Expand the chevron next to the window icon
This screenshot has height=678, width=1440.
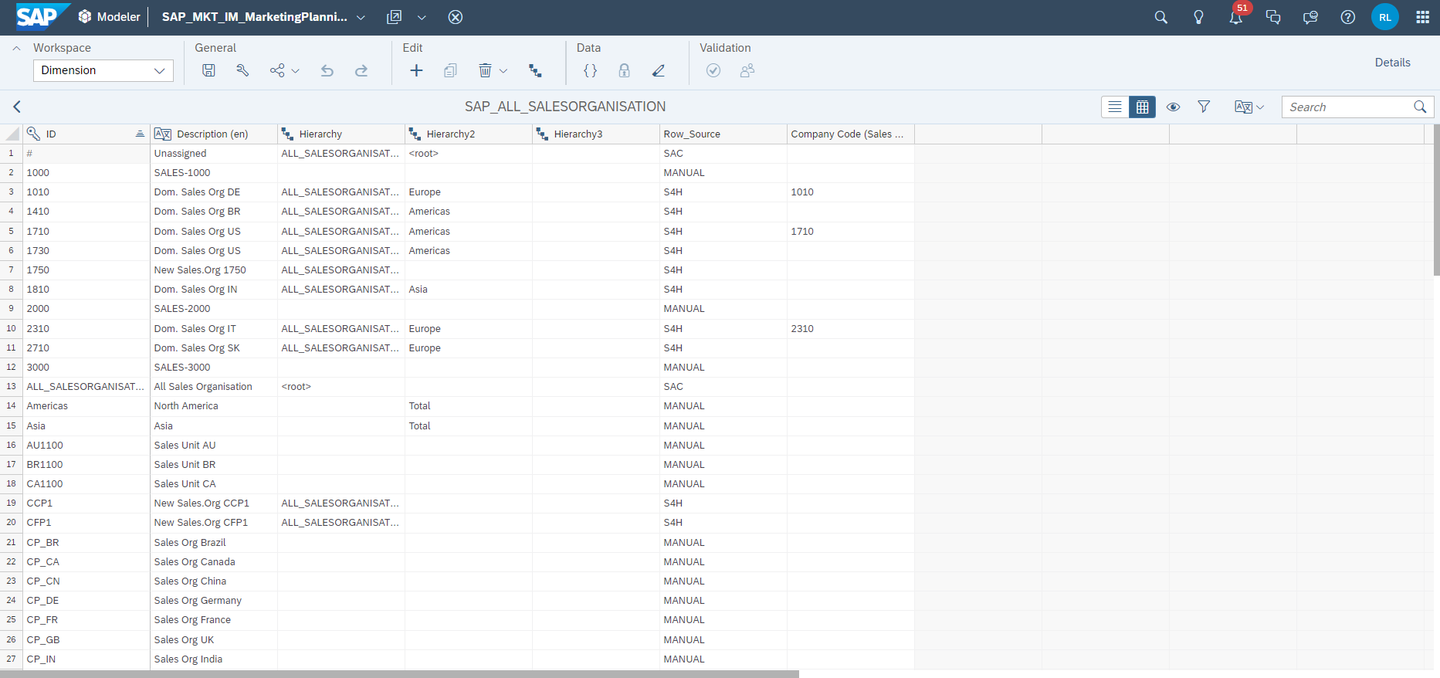point(421,18)
